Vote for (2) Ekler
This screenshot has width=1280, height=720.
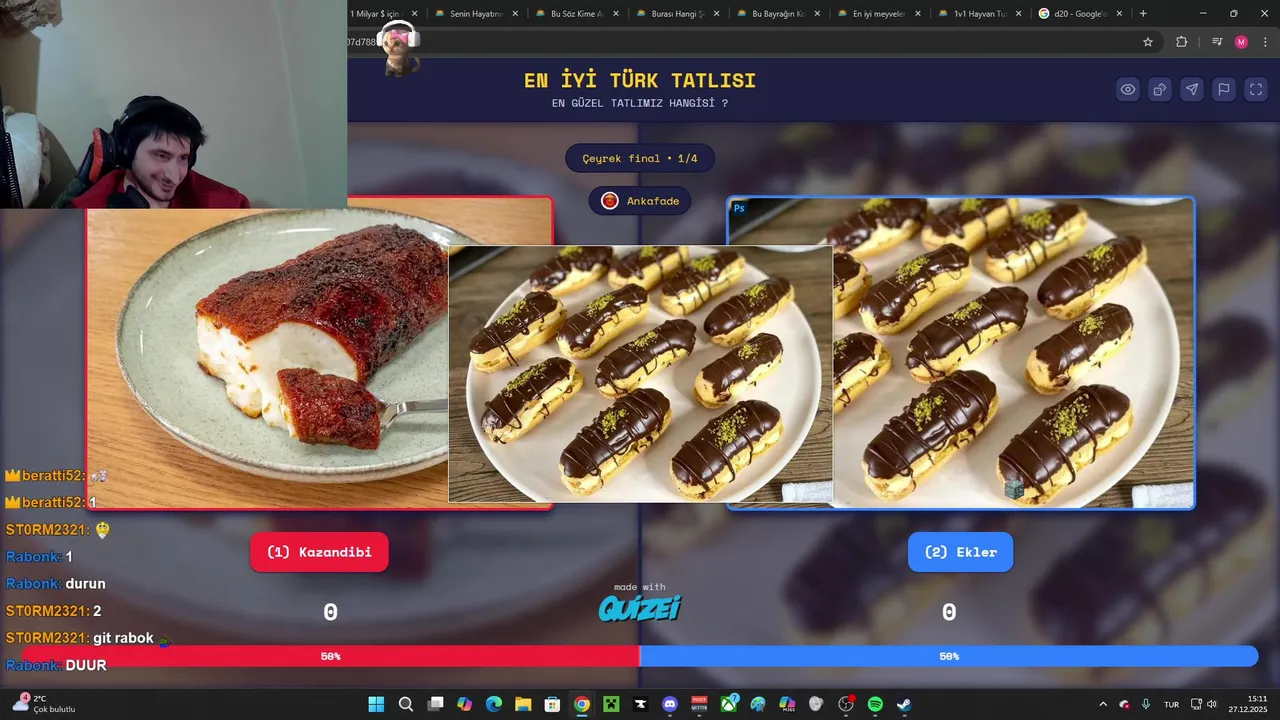960,552
